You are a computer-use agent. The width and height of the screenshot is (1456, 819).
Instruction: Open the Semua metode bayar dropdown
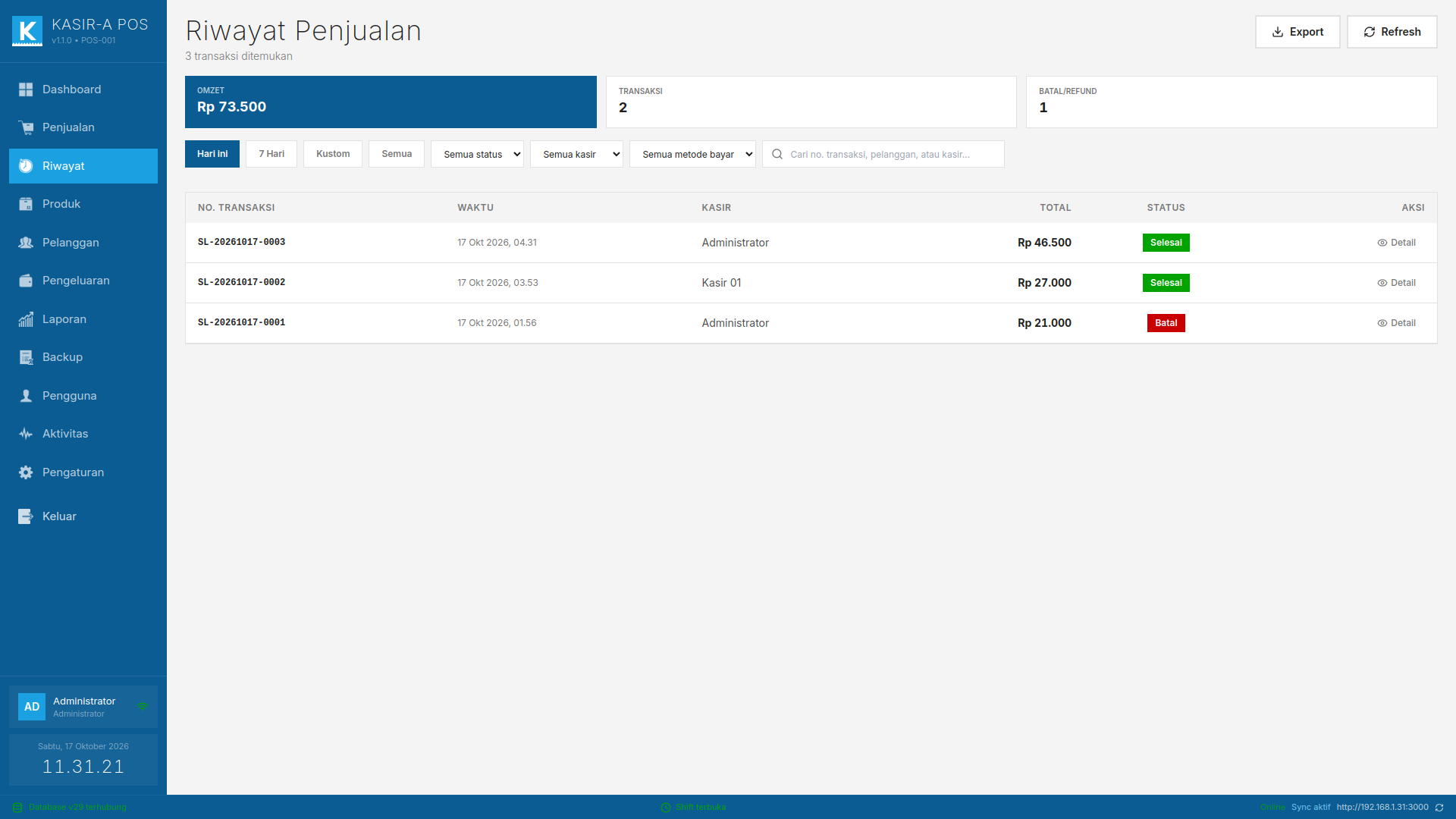692,154
